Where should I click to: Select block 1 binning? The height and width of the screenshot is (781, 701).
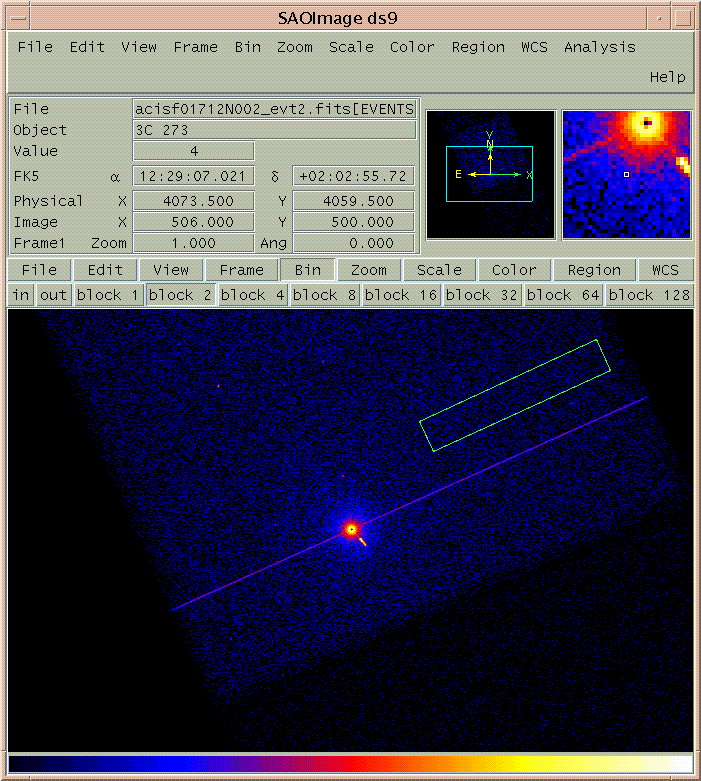pyautogui.click(x=107, y=295)
